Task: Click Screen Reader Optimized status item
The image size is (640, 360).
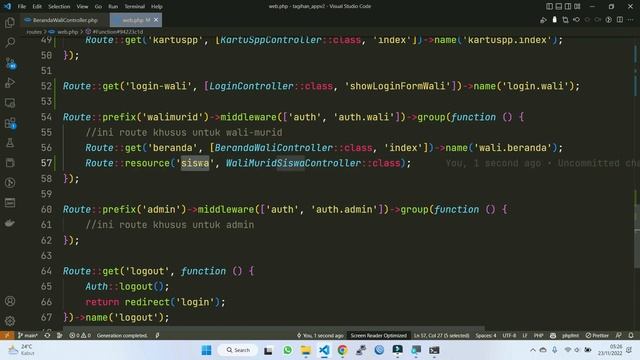Action: tap(378, 335)
